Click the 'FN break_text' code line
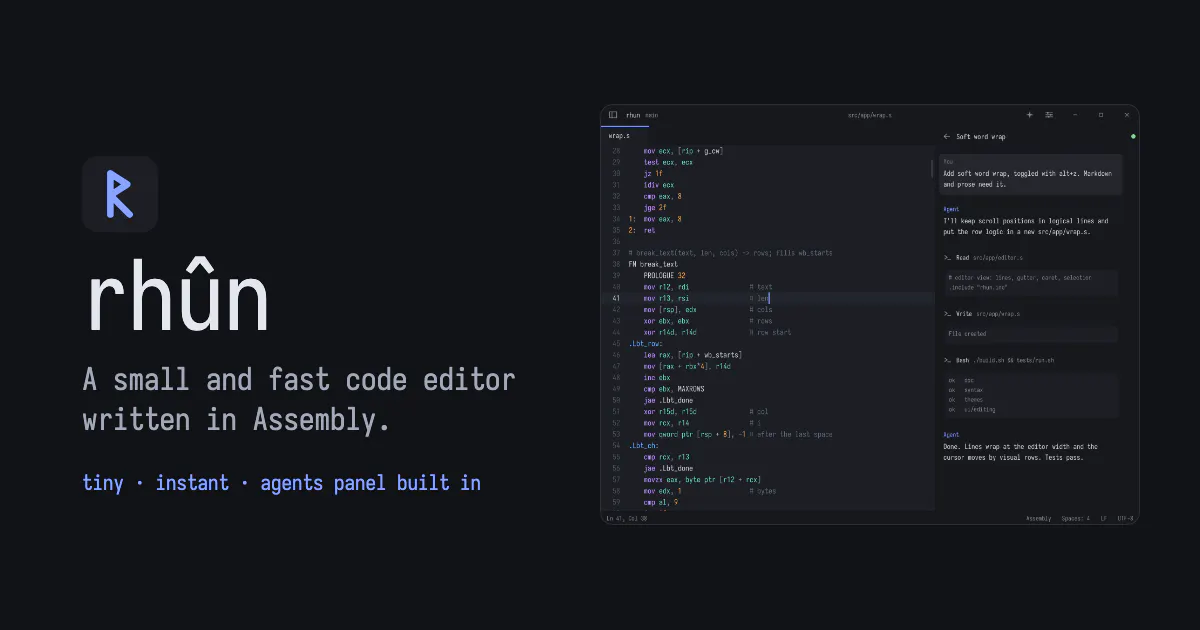This screenshot has height=630, width=1200. [x=653, y=264]
